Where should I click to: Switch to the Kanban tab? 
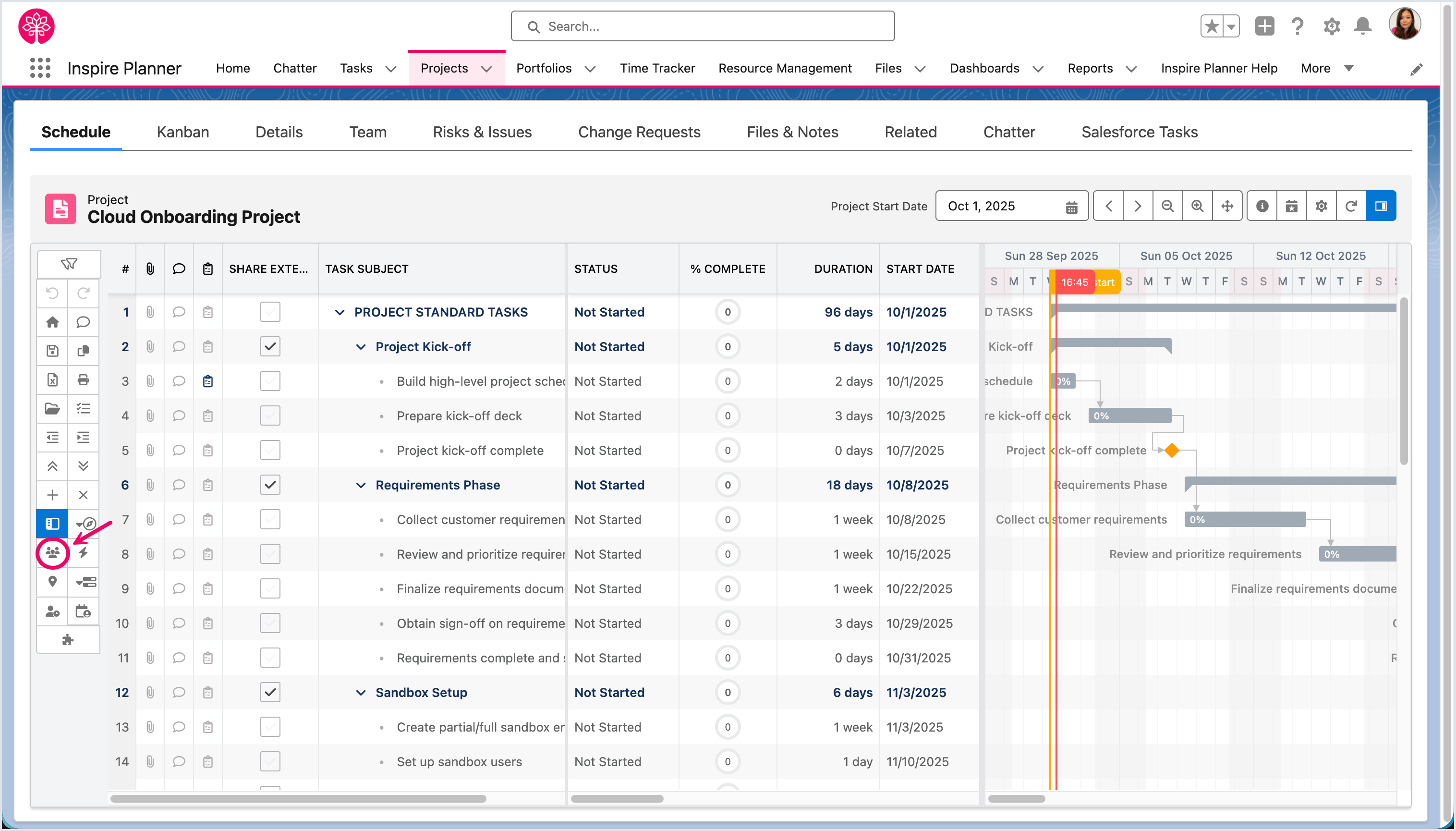pos(182,132)
